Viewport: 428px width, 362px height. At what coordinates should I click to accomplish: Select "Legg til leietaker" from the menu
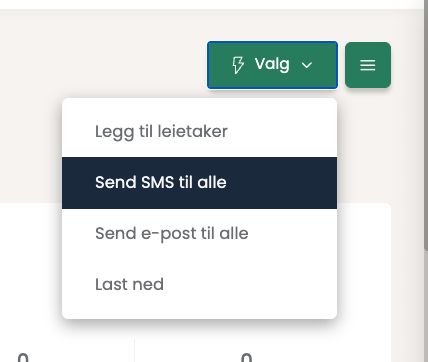point(199,131)
